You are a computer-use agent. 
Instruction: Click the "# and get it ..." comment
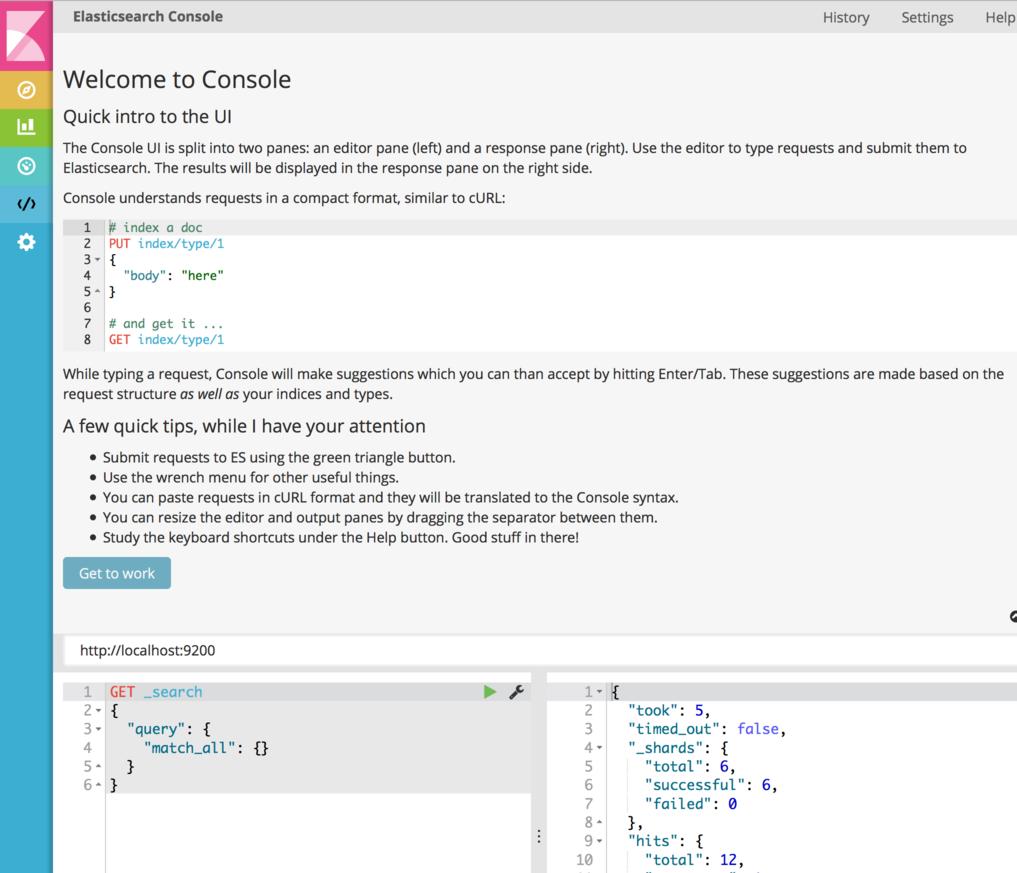tap(166, 324)
